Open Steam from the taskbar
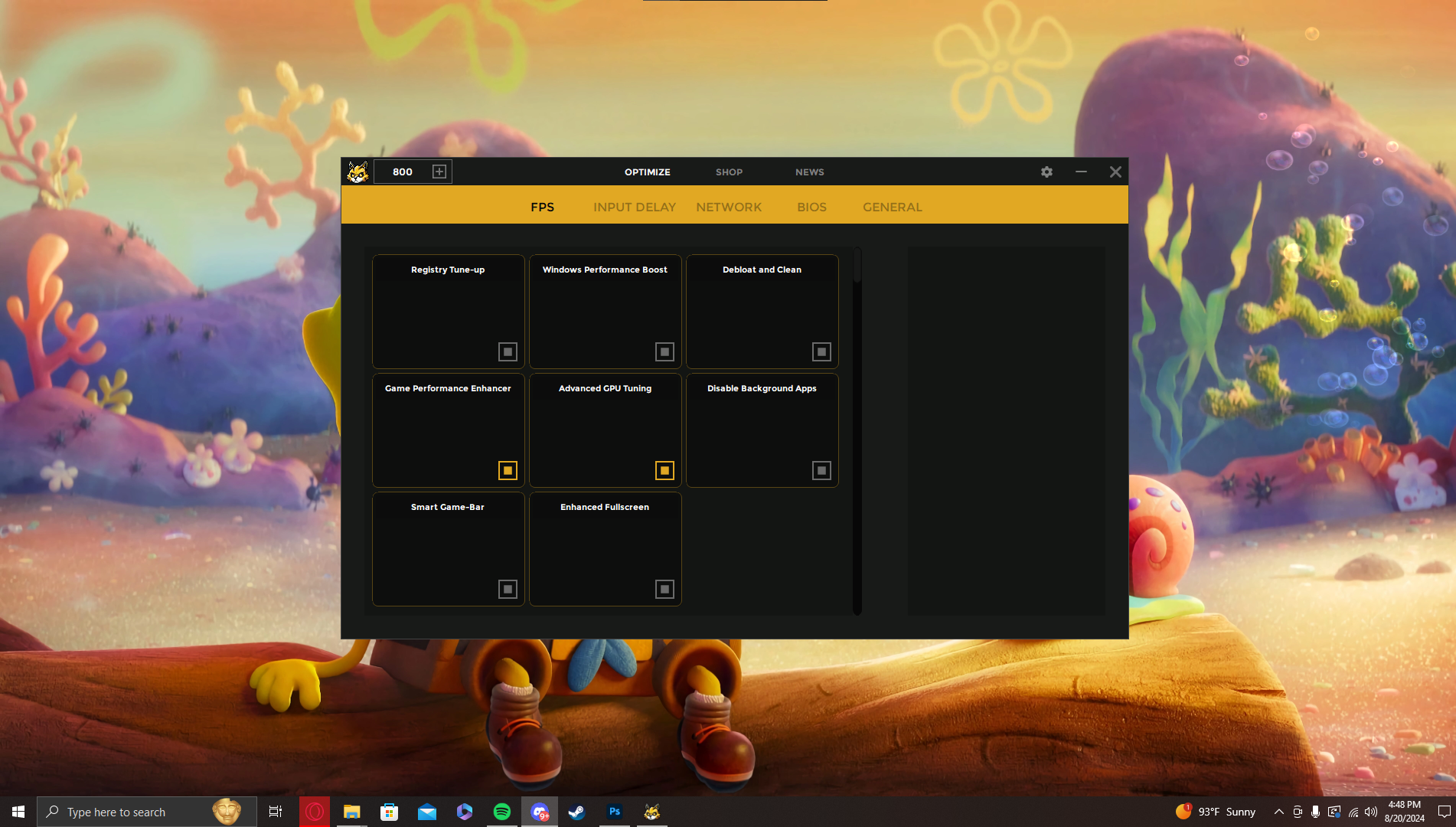Viewport: 1456px width, 827px height. 576,812
